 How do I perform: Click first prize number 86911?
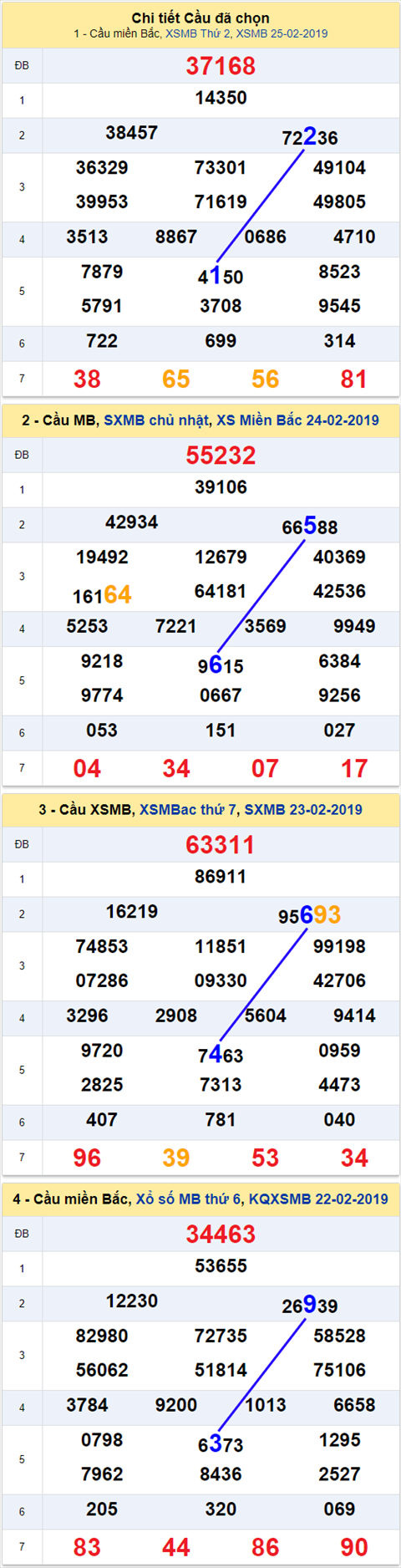221,877
